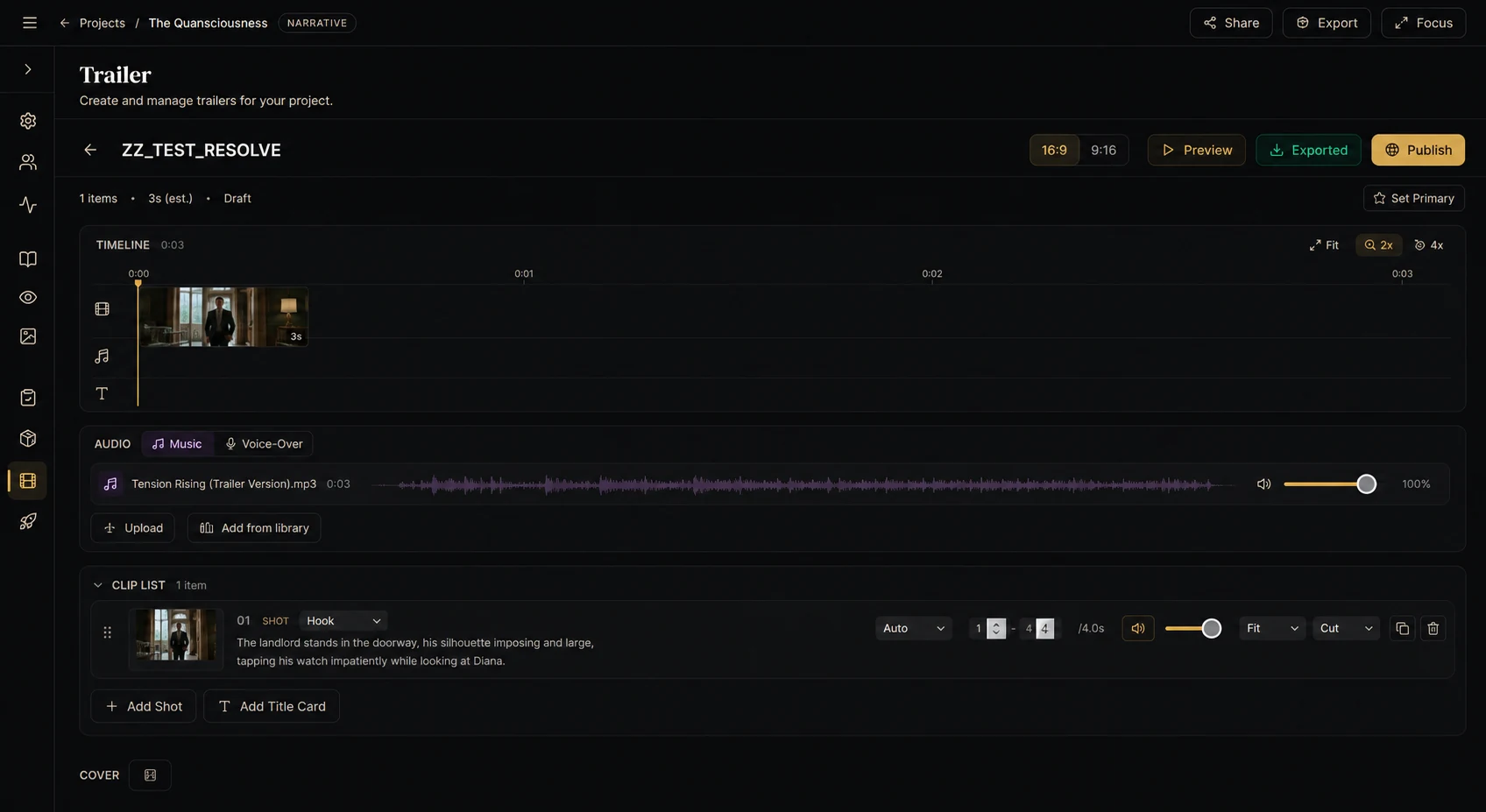The width and height of the screenshot is (1486, 812).
Task: Open the Fit scaling dropdown
Action: 1272,629
